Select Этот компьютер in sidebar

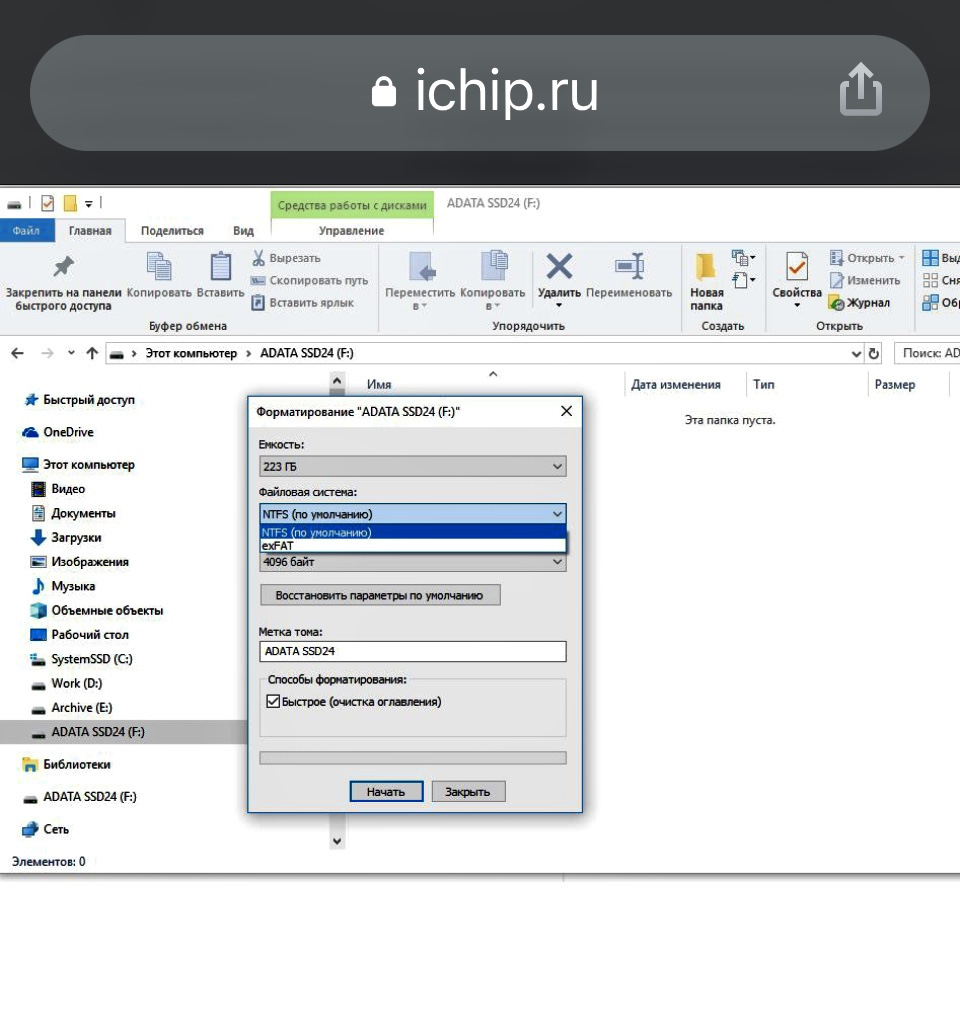pyautogui.click(x=78, y=464)
